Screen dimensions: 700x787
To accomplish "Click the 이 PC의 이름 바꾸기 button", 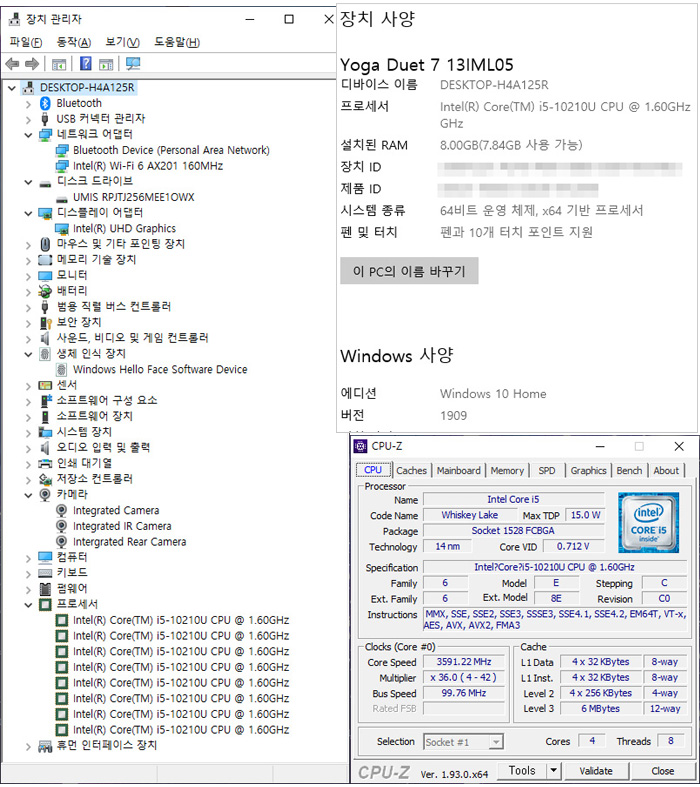I will pyautogui.click(x=409, y=271).
